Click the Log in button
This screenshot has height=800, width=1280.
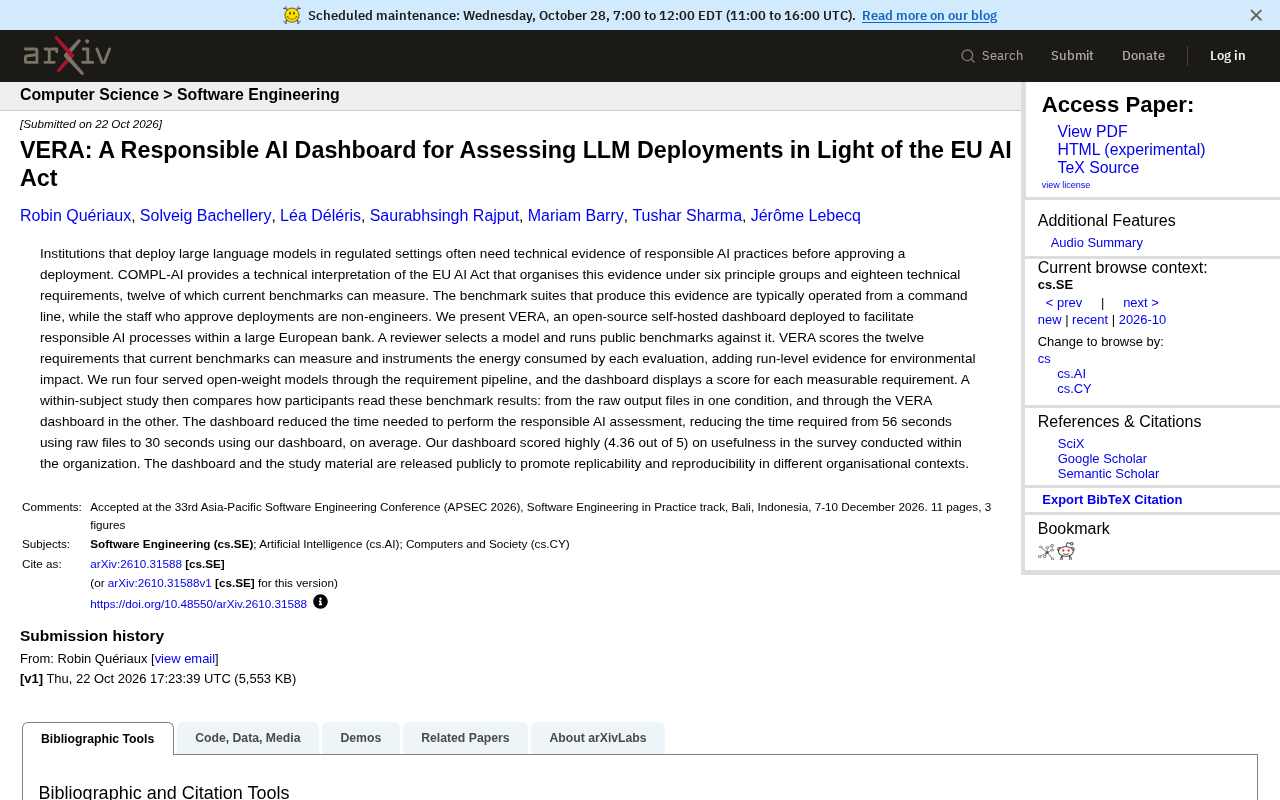point(1228,56)
